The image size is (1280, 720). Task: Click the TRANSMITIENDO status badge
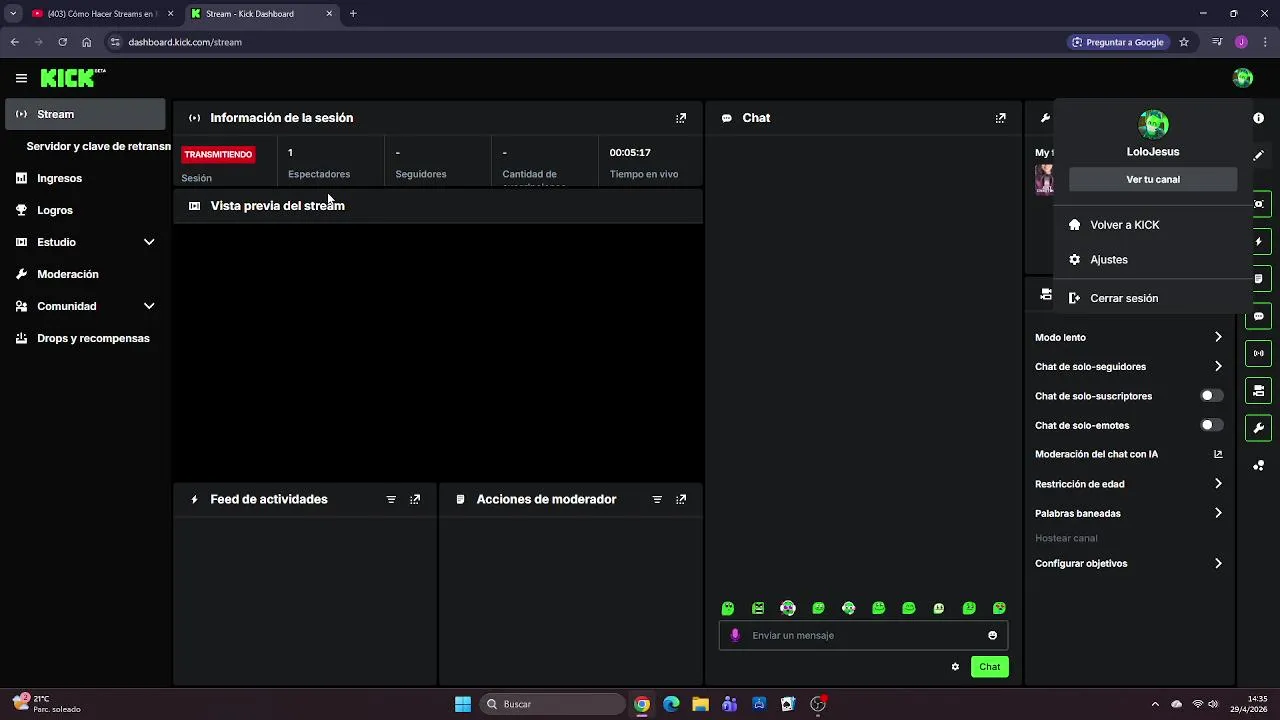click(218, 154)
